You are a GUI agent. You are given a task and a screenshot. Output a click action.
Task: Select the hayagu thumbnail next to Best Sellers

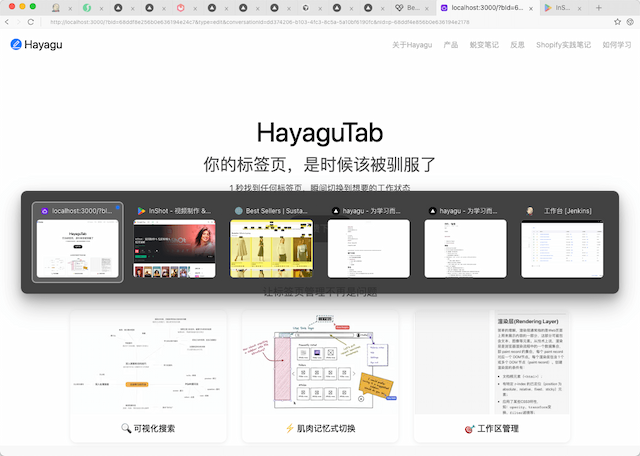point(369,249)
